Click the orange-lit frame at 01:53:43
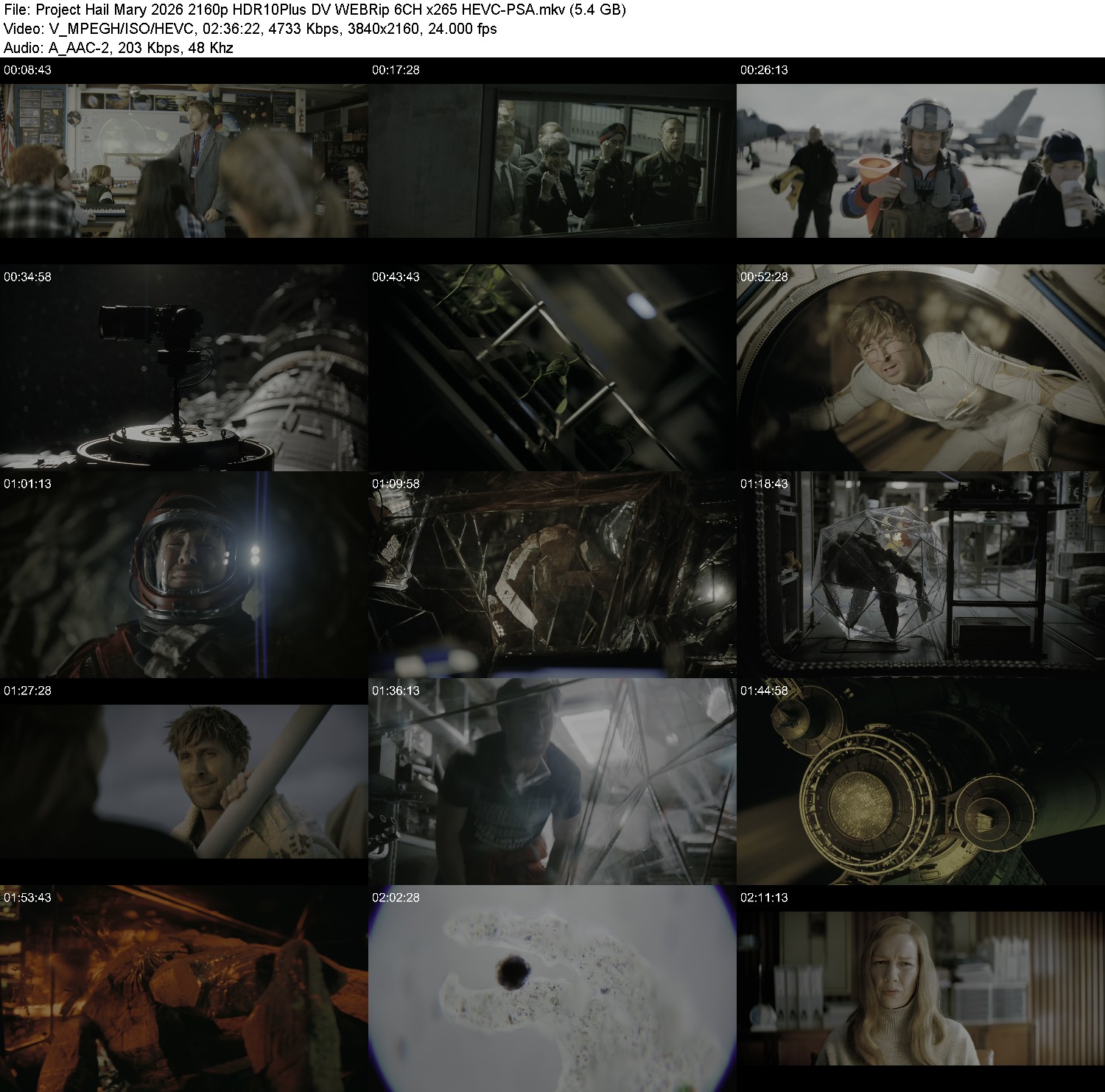1105x1092 pixels. pos(184,989)
